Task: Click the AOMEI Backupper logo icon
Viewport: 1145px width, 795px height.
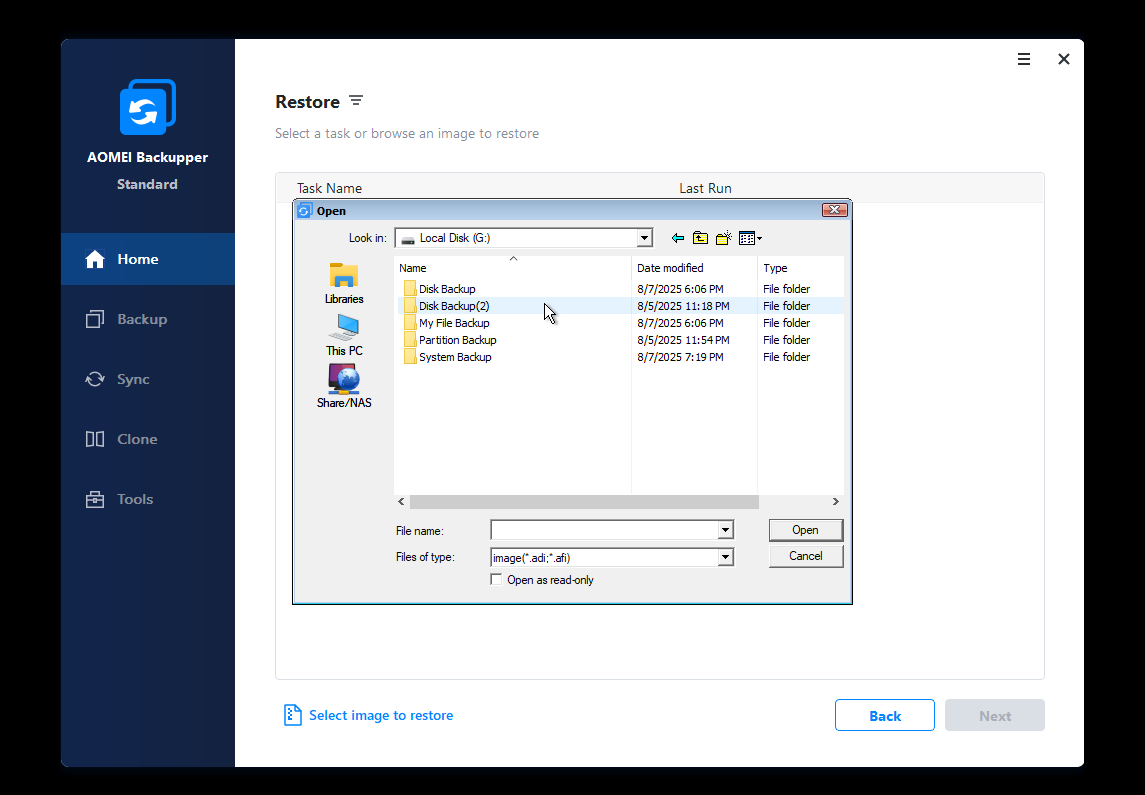Action: tap(148, 107)
